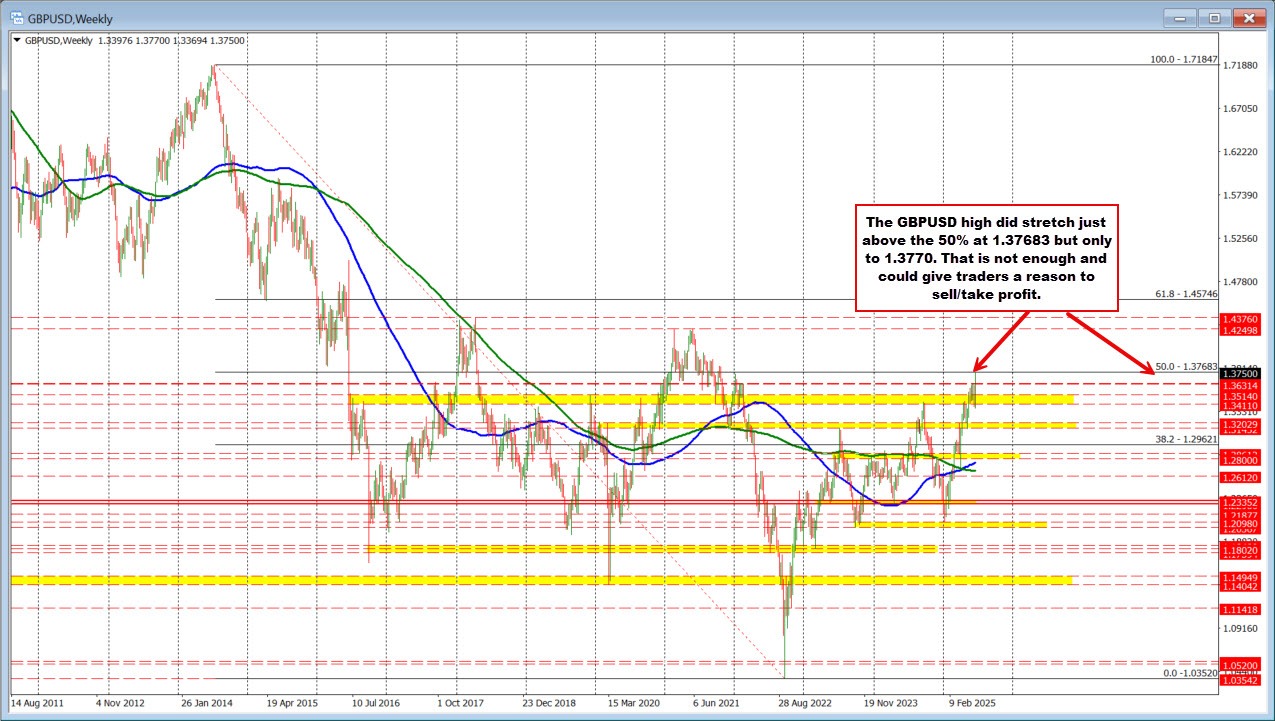This screenshot has width=1275, height=721.
Task: Select the black 1.37500 current price tag
Action: pyautogui.click(x=1241, y=372)
